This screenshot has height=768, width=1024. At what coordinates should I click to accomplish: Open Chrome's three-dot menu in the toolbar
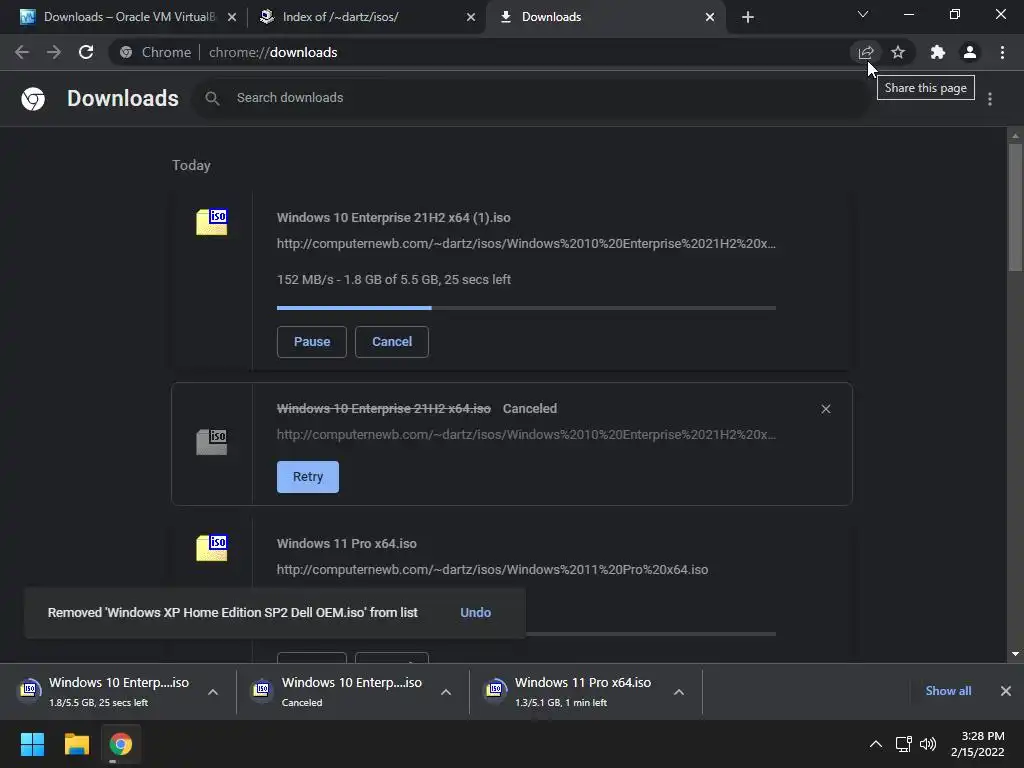tap(1002, 52)
